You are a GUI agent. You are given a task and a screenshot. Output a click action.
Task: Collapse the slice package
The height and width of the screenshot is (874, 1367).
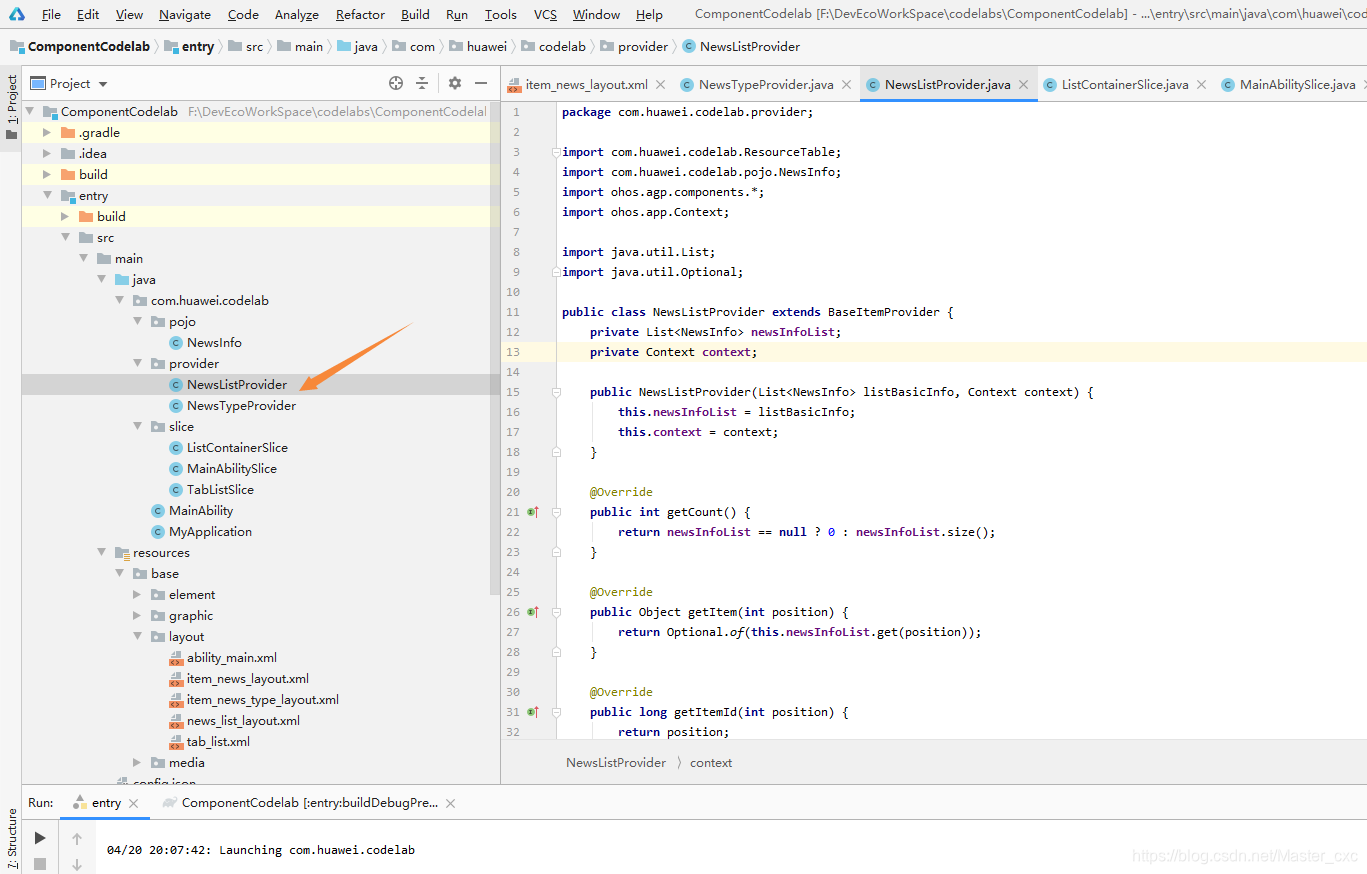(137, 427)
